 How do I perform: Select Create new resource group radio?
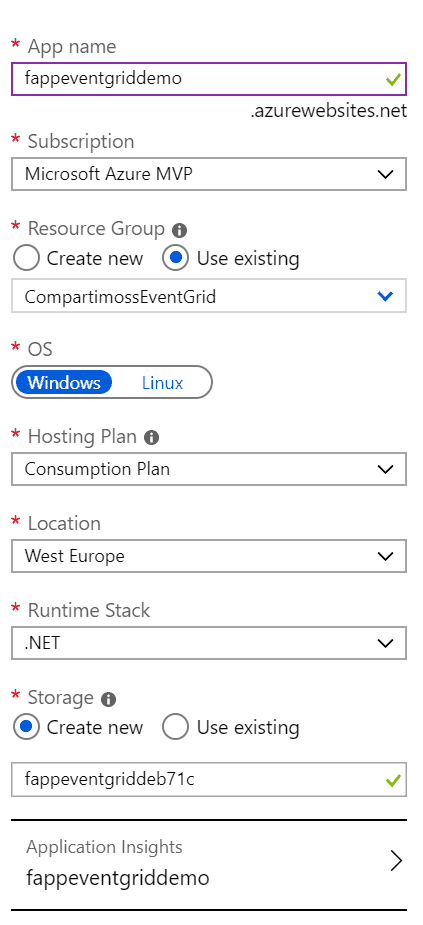pyautogui.click(x=26, y=258)
